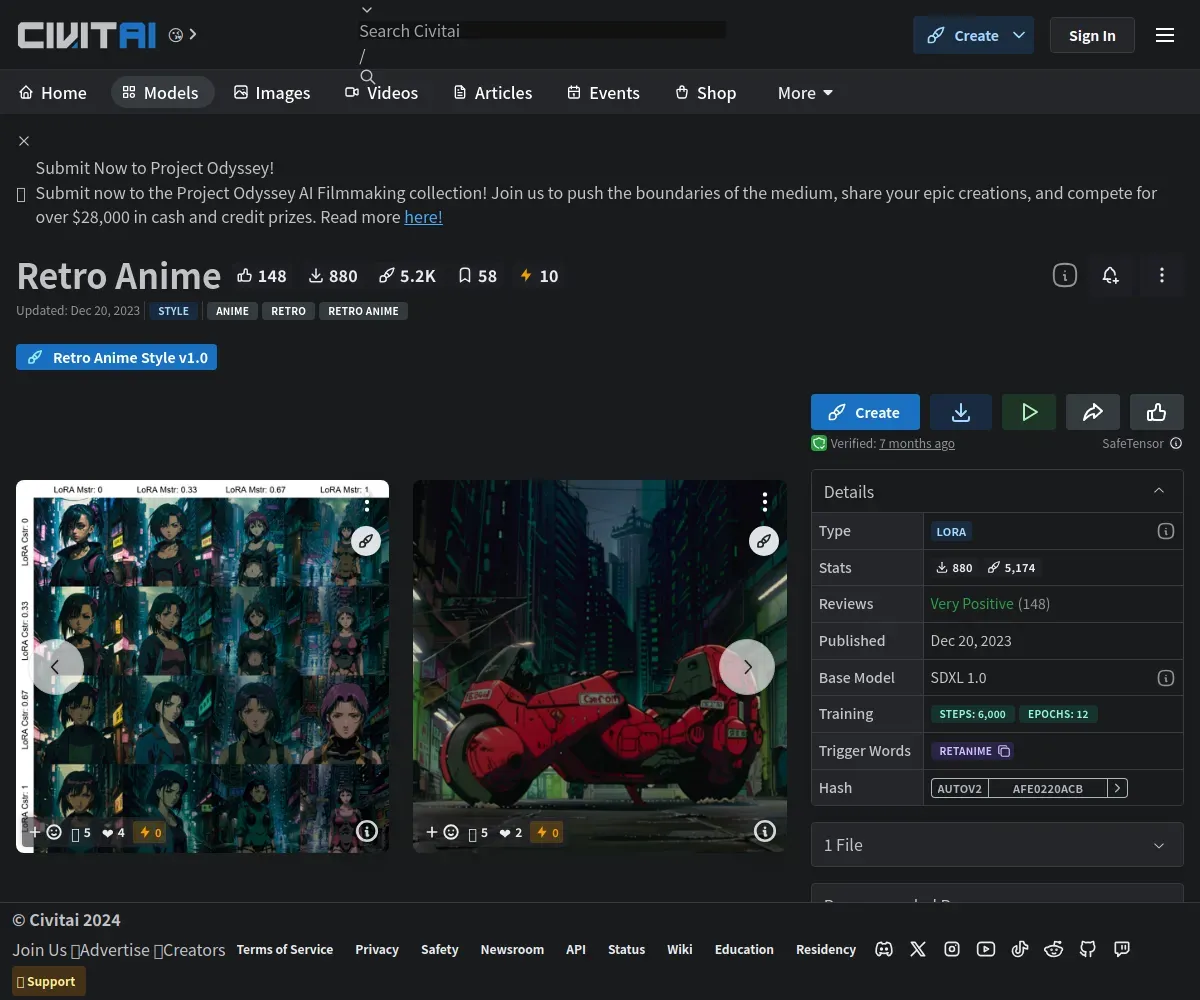Open the Shop tab
This screenshot has height=1000, width=1200.
click(706, 93)
